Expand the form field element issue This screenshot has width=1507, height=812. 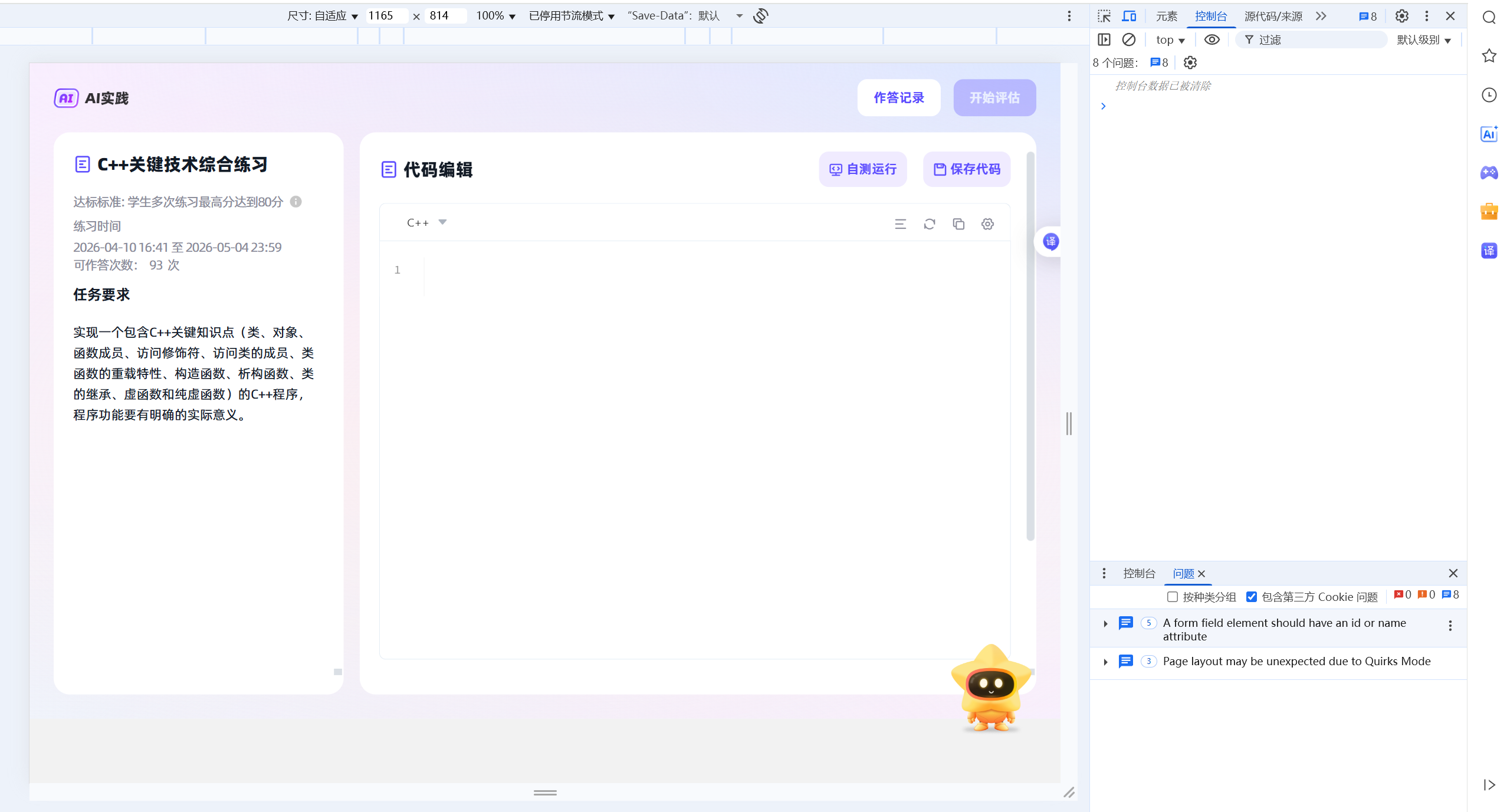[1106, 624]
